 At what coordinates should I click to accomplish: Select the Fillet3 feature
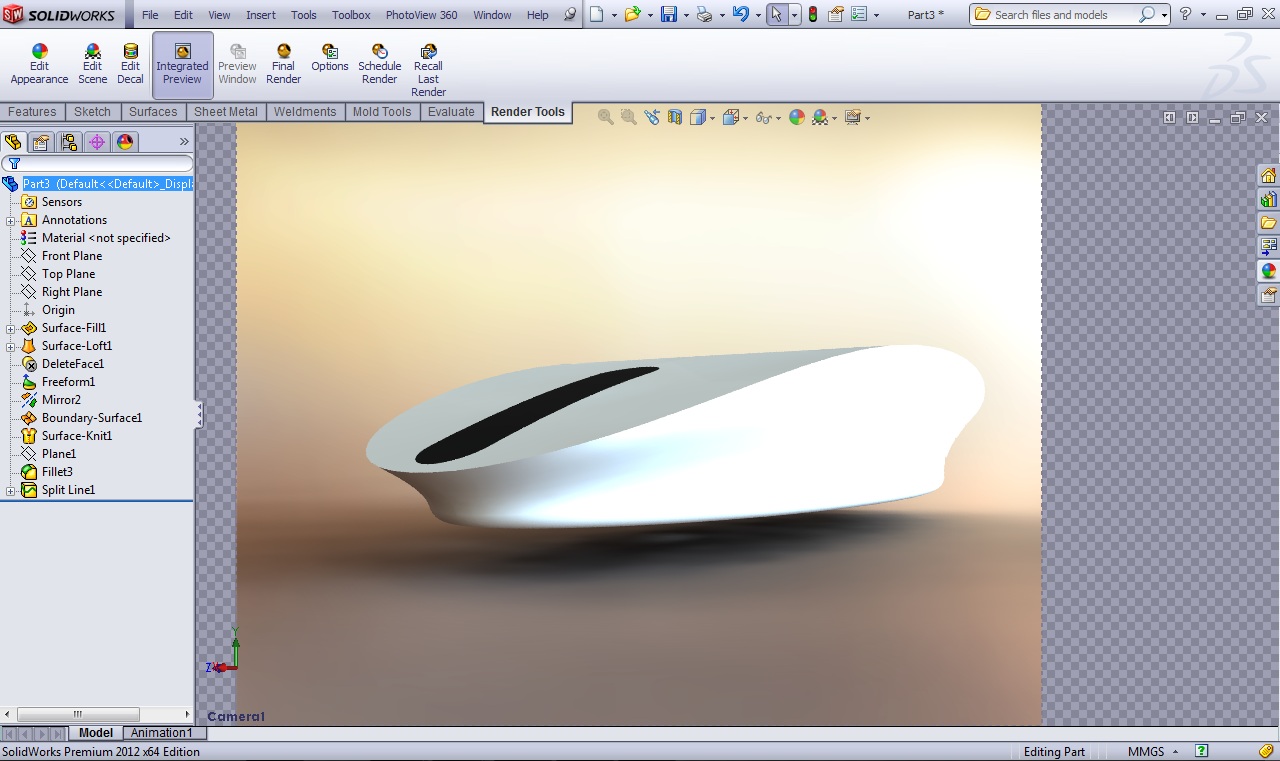tap(58, 471)
